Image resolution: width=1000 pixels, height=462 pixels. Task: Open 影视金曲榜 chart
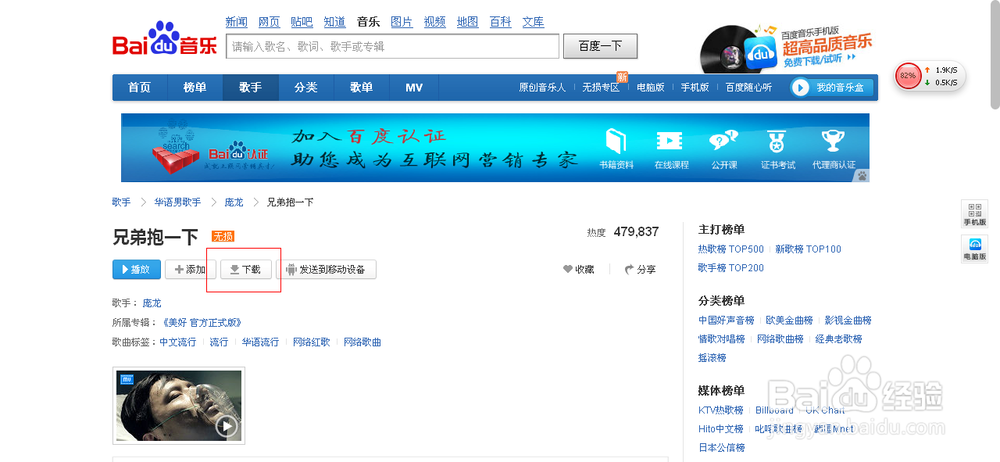(x=848, y=320)
